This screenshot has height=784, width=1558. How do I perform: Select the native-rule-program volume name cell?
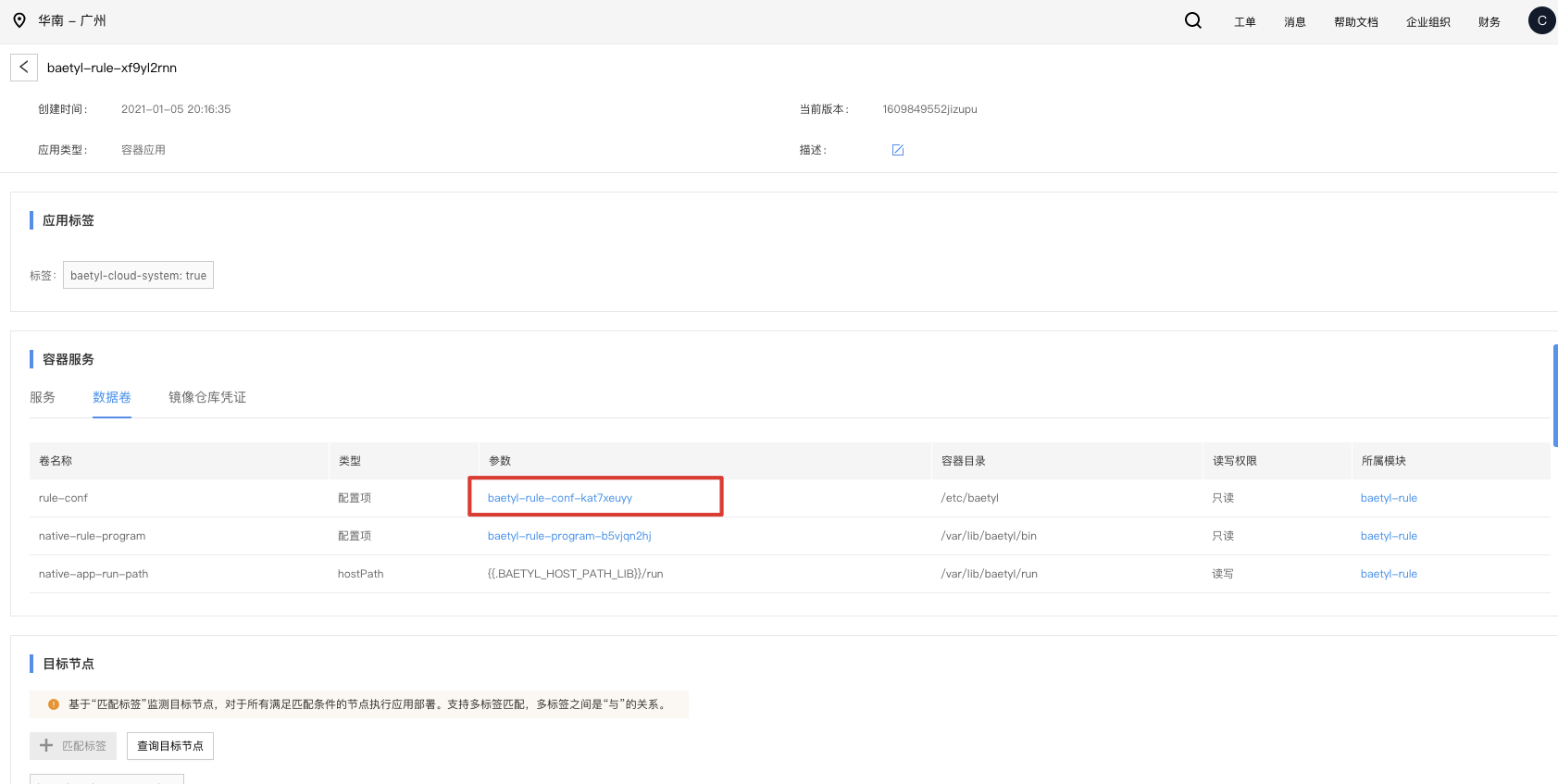tap(92, 536)
